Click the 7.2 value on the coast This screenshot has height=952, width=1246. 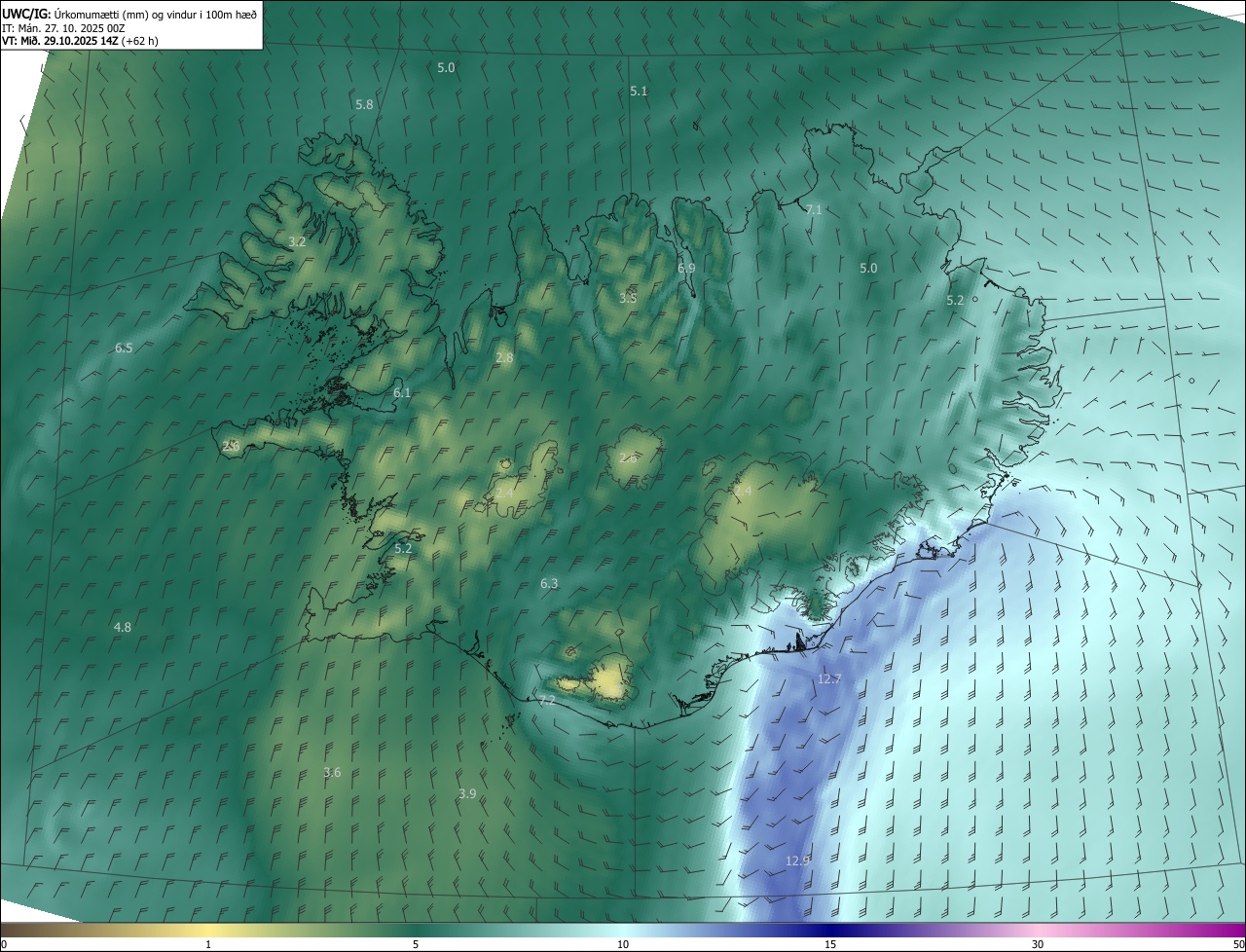click(x=547, y=700)
